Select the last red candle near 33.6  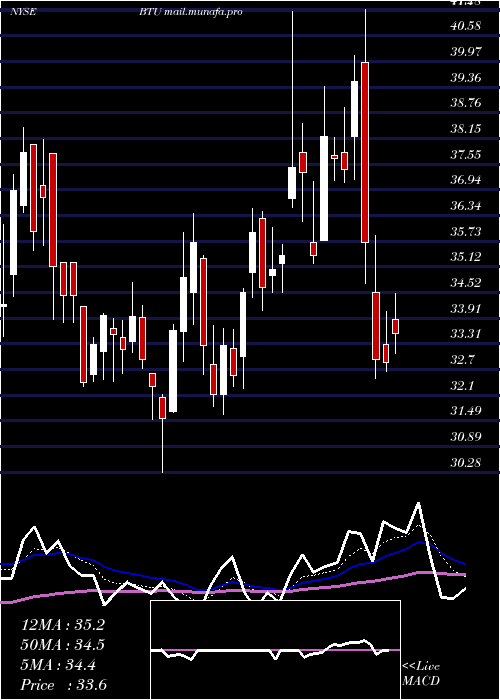(395, 326)
